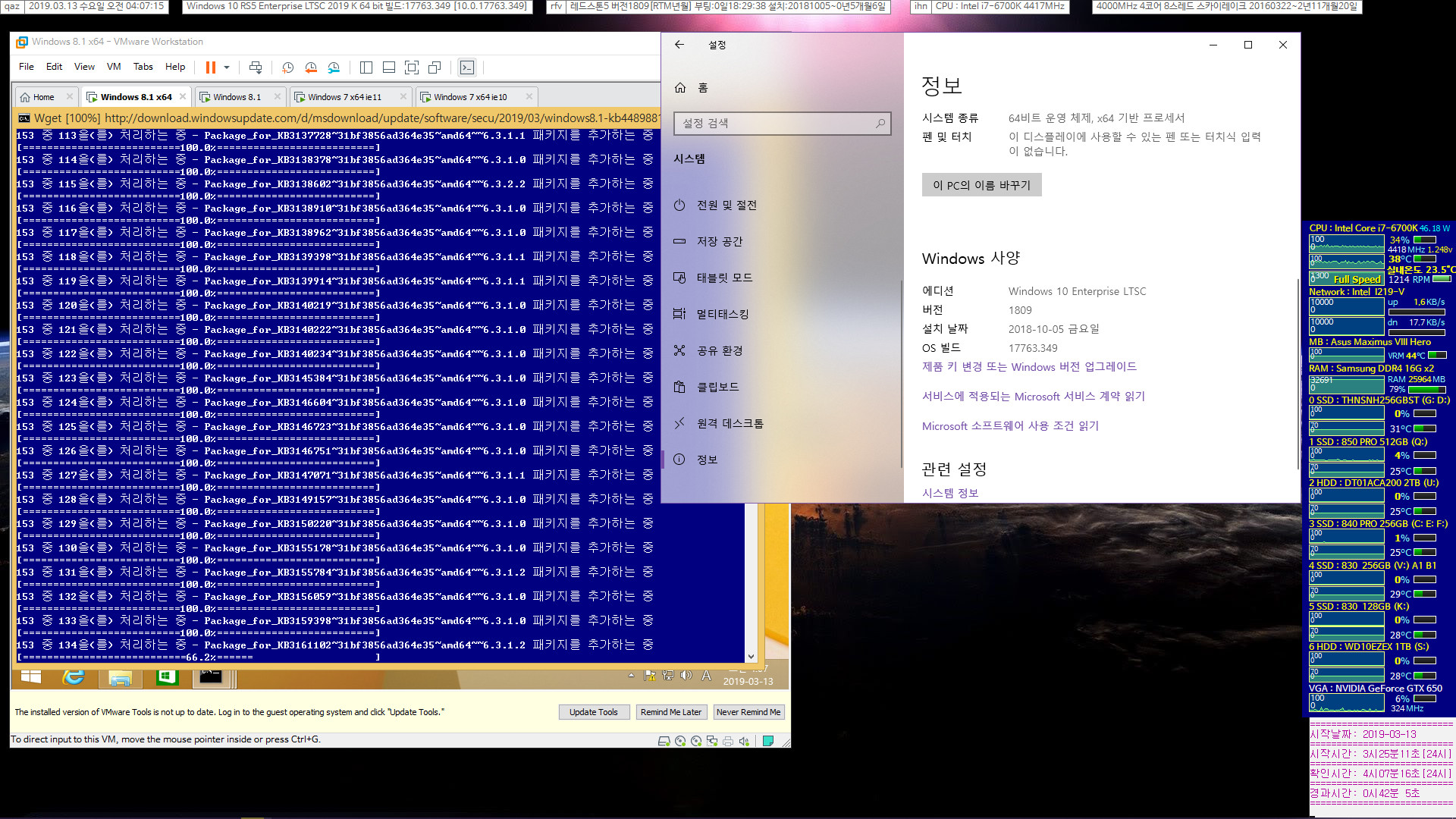
Task: Enter full screen mode icon in VMware
Action: [x=412, y=67]
